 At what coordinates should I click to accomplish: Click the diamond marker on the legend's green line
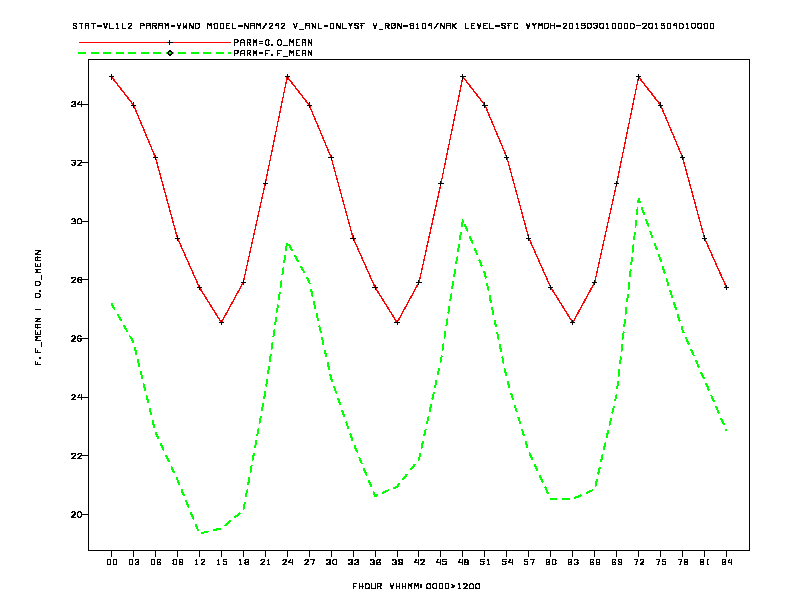(x=170, y=53)
